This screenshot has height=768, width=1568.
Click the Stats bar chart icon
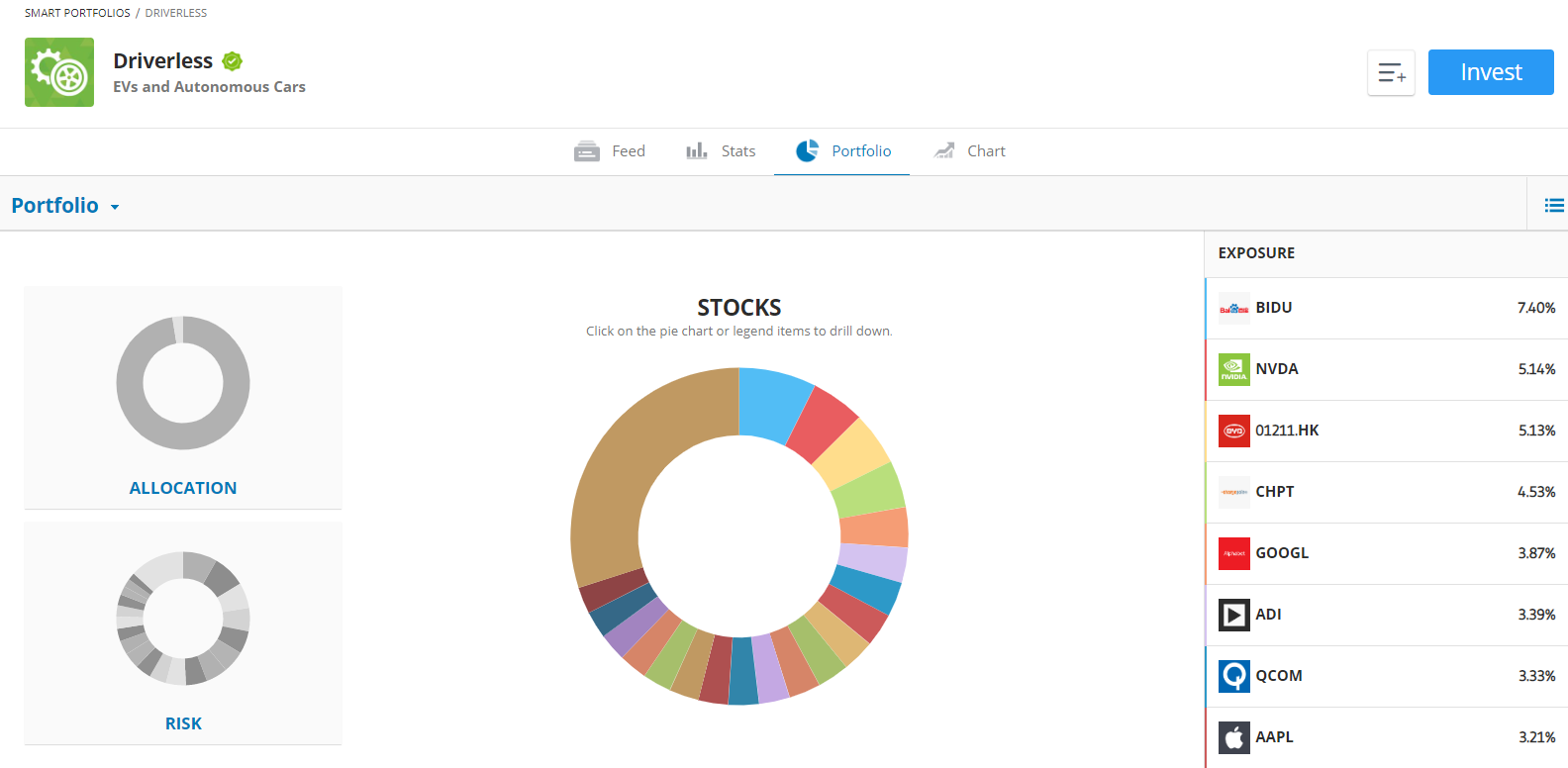click(x=697, y=150)
